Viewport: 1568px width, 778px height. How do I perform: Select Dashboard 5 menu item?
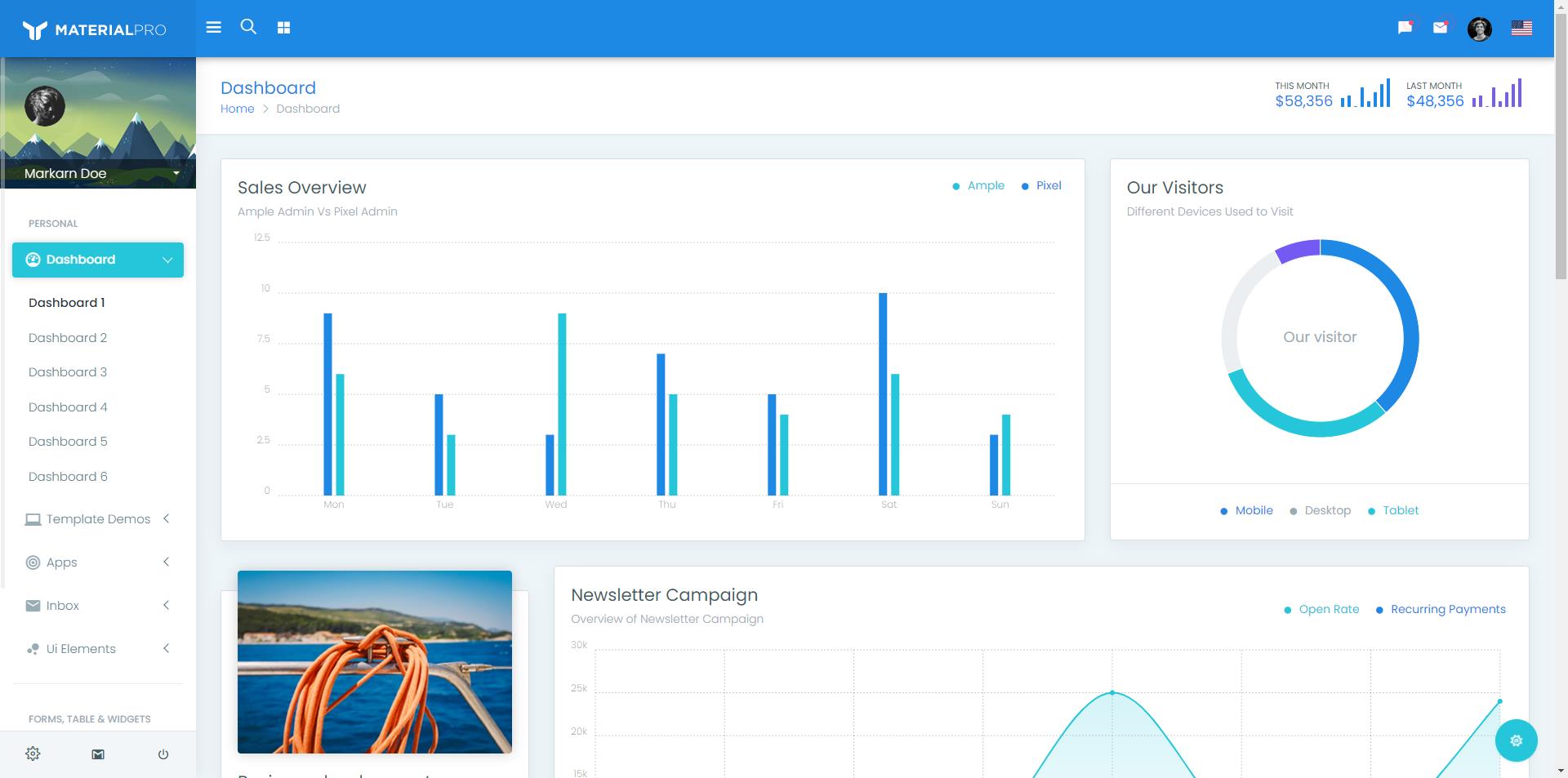coord(68,442)
